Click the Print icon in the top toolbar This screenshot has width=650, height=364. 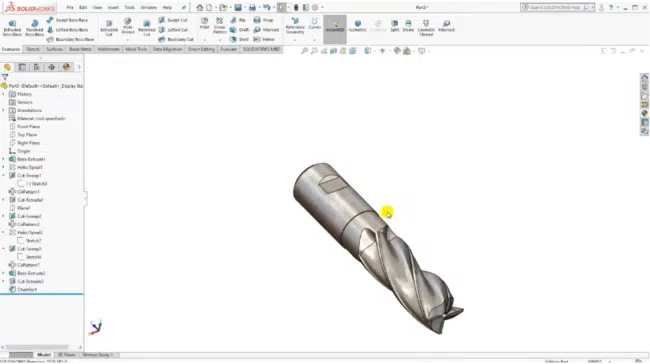coord(252,7)
